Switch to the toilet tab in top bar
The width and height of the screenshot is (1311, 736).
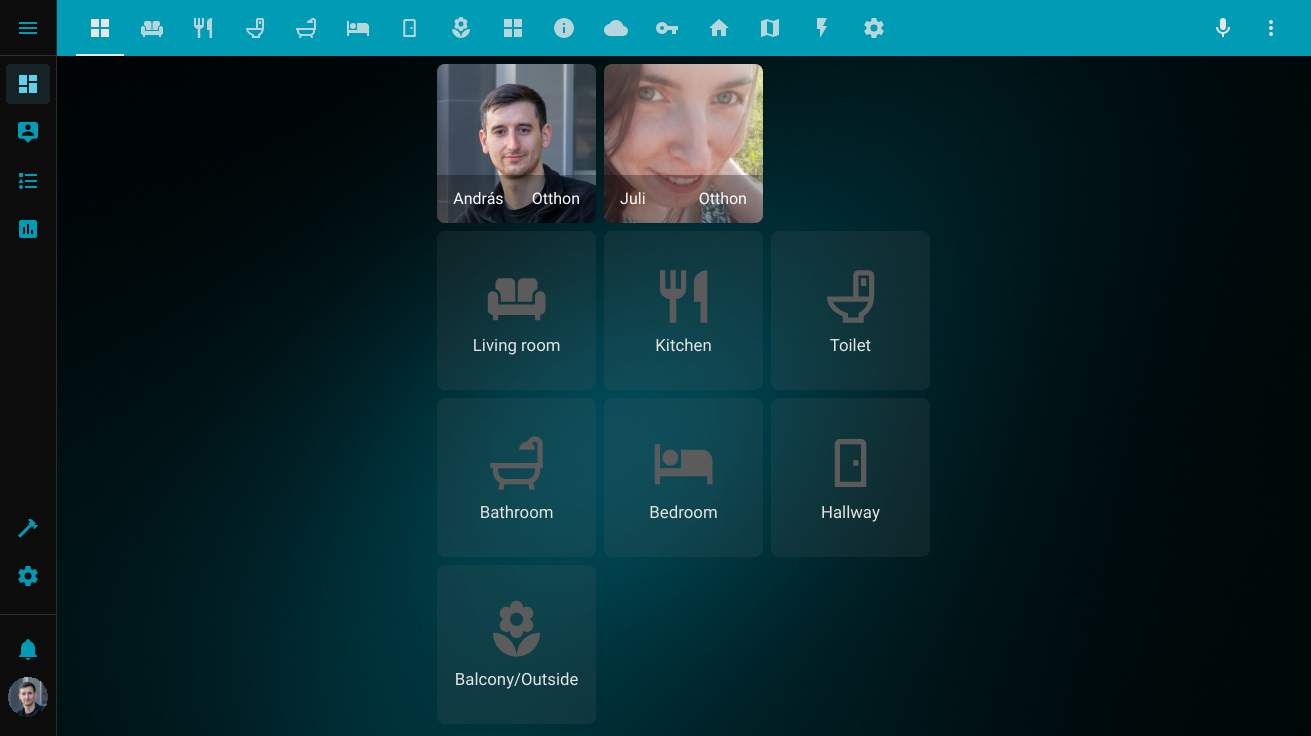point(255,28)
